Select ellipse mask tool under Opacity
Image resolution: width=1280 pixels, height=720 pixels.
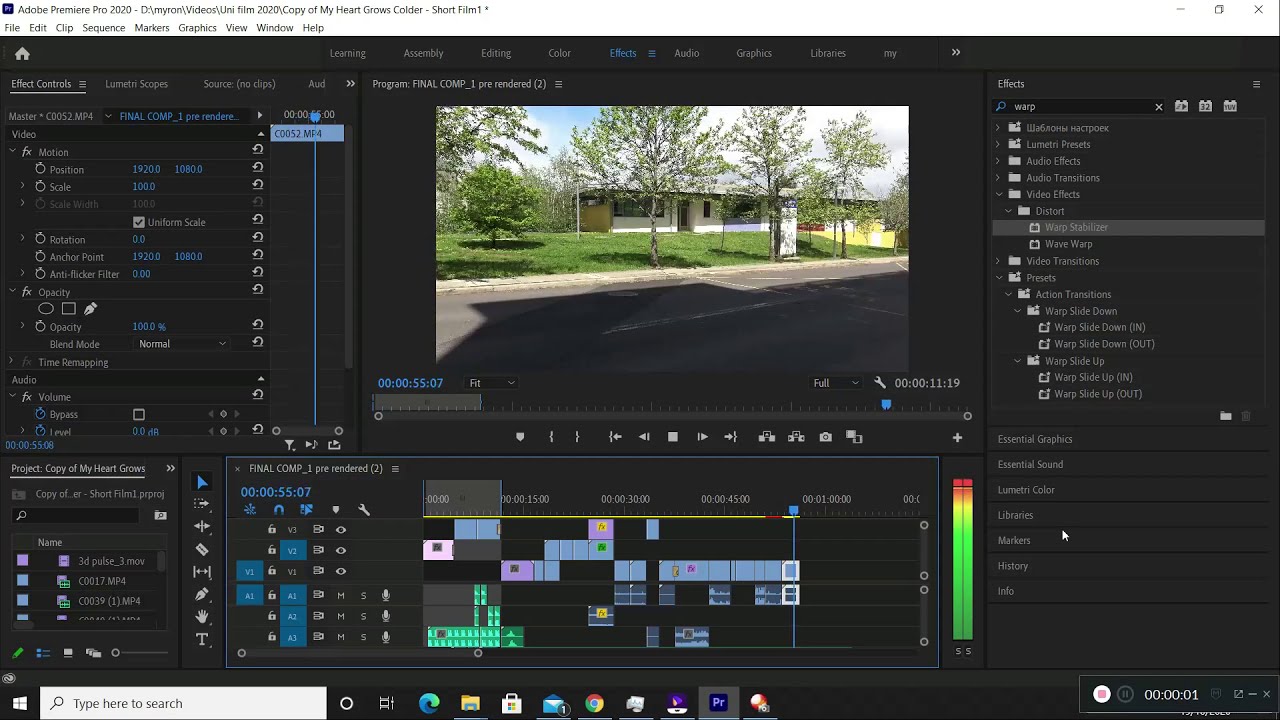click(x=46, y=309)
